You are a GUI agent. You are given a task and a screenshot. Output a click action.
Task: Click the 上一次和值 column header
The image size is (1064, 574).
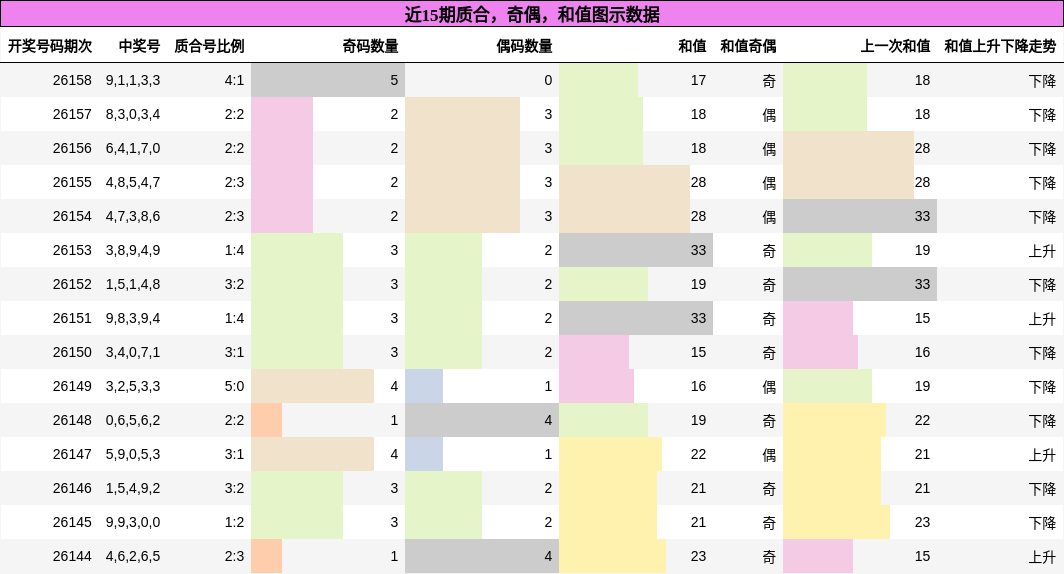[895, 46]
